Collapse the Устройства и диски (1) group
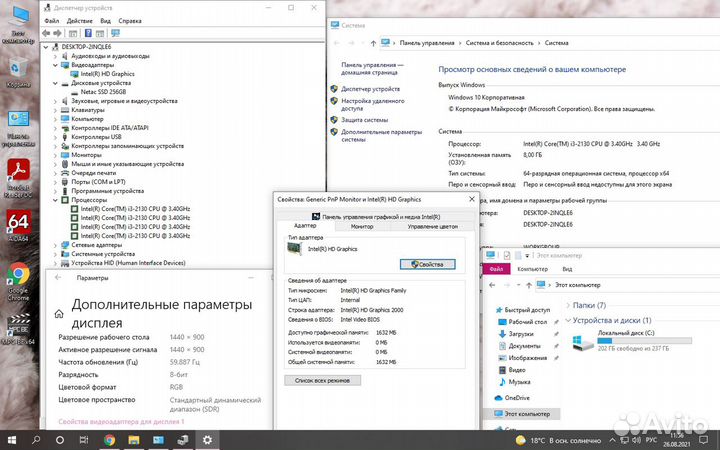The height and width of the screenshot is (450, 720). click(x=568, y=320)
